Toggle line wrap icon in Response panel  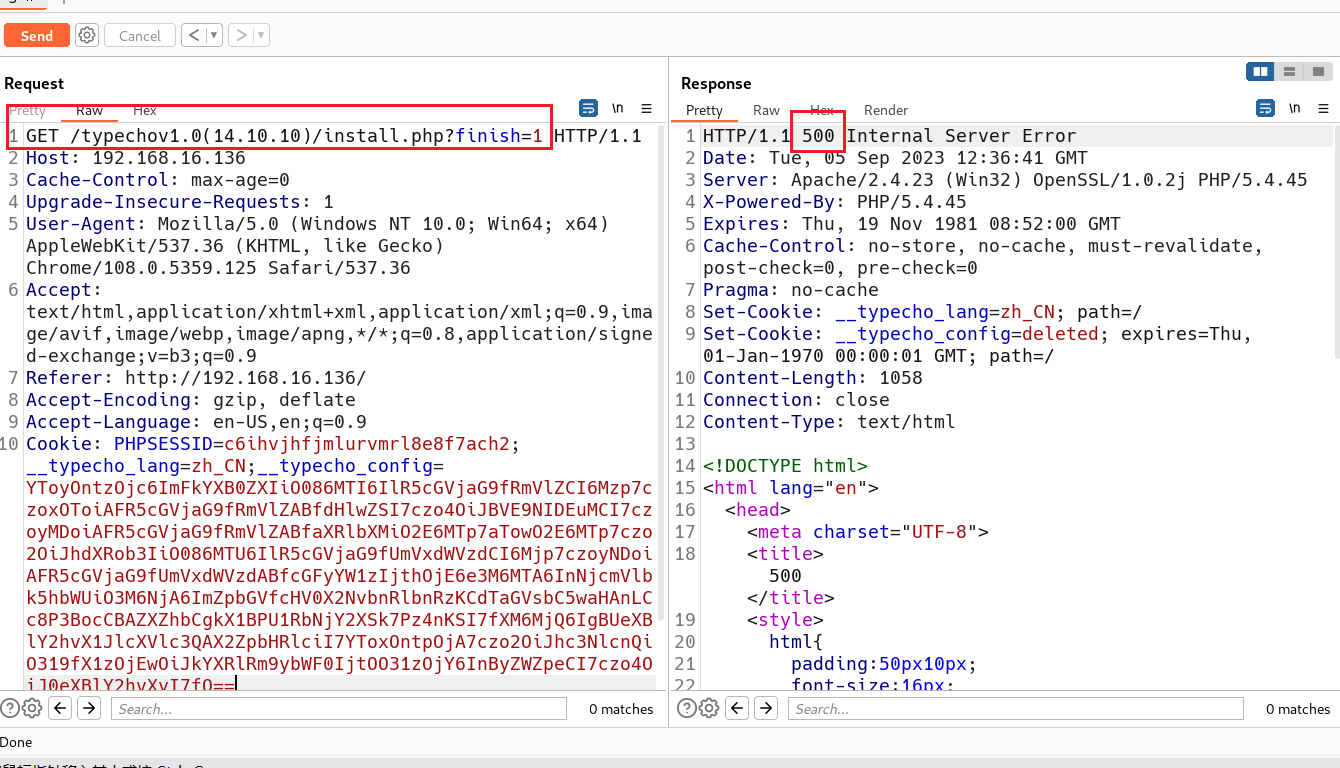pos(1266,108)
